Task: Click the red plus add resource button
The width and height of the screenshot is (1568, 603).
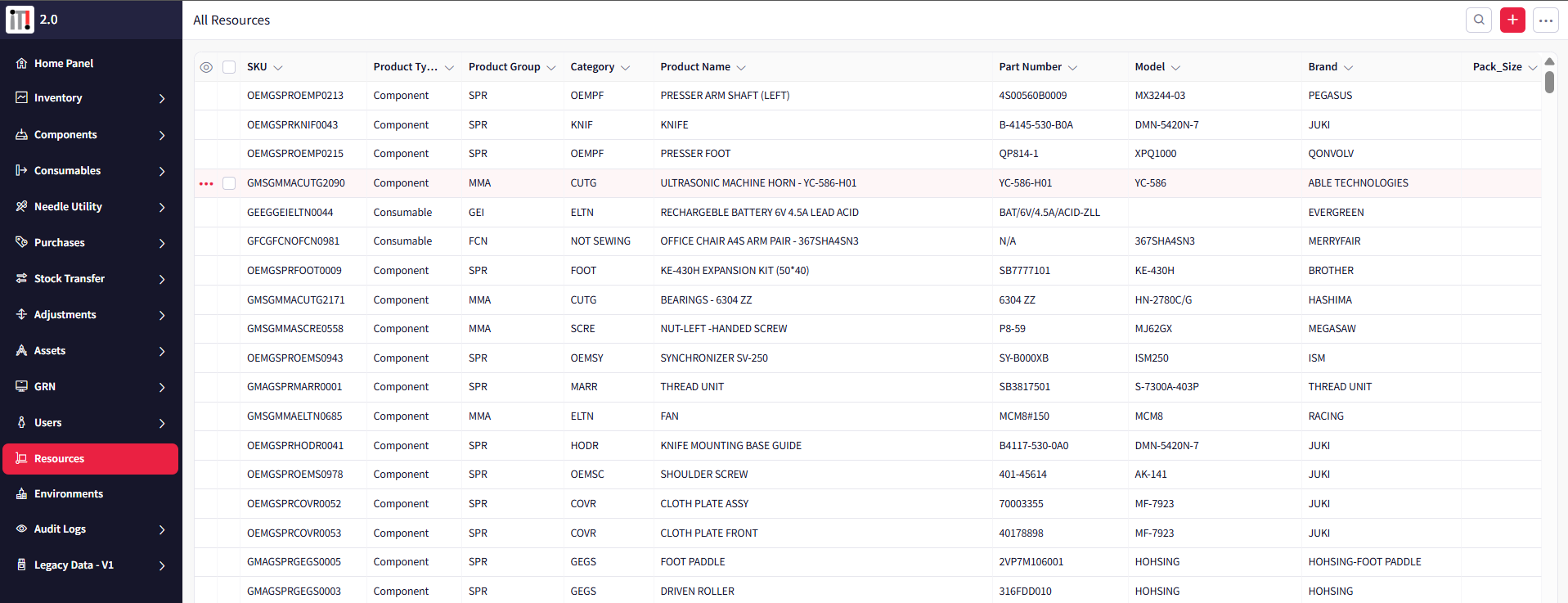Action: [x=1512, y=20]
